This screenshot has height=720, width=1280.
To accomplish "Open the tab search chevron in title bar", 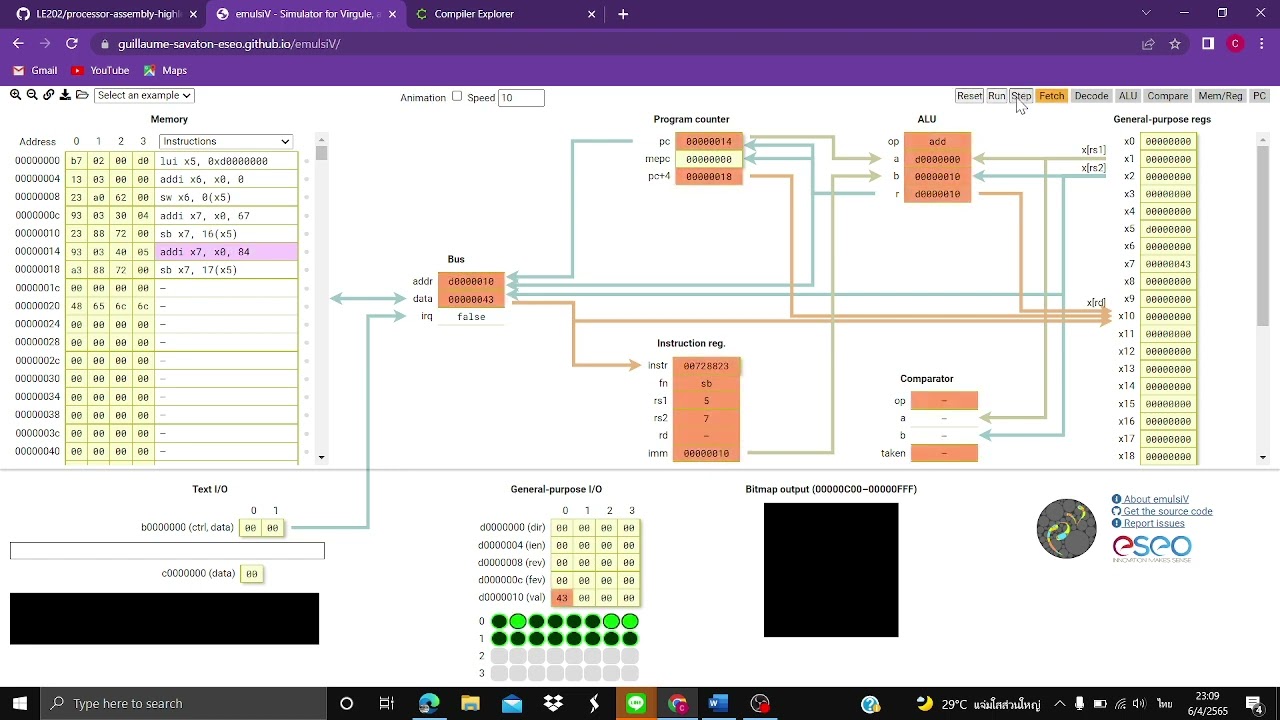I will [x=1146, y=13].
